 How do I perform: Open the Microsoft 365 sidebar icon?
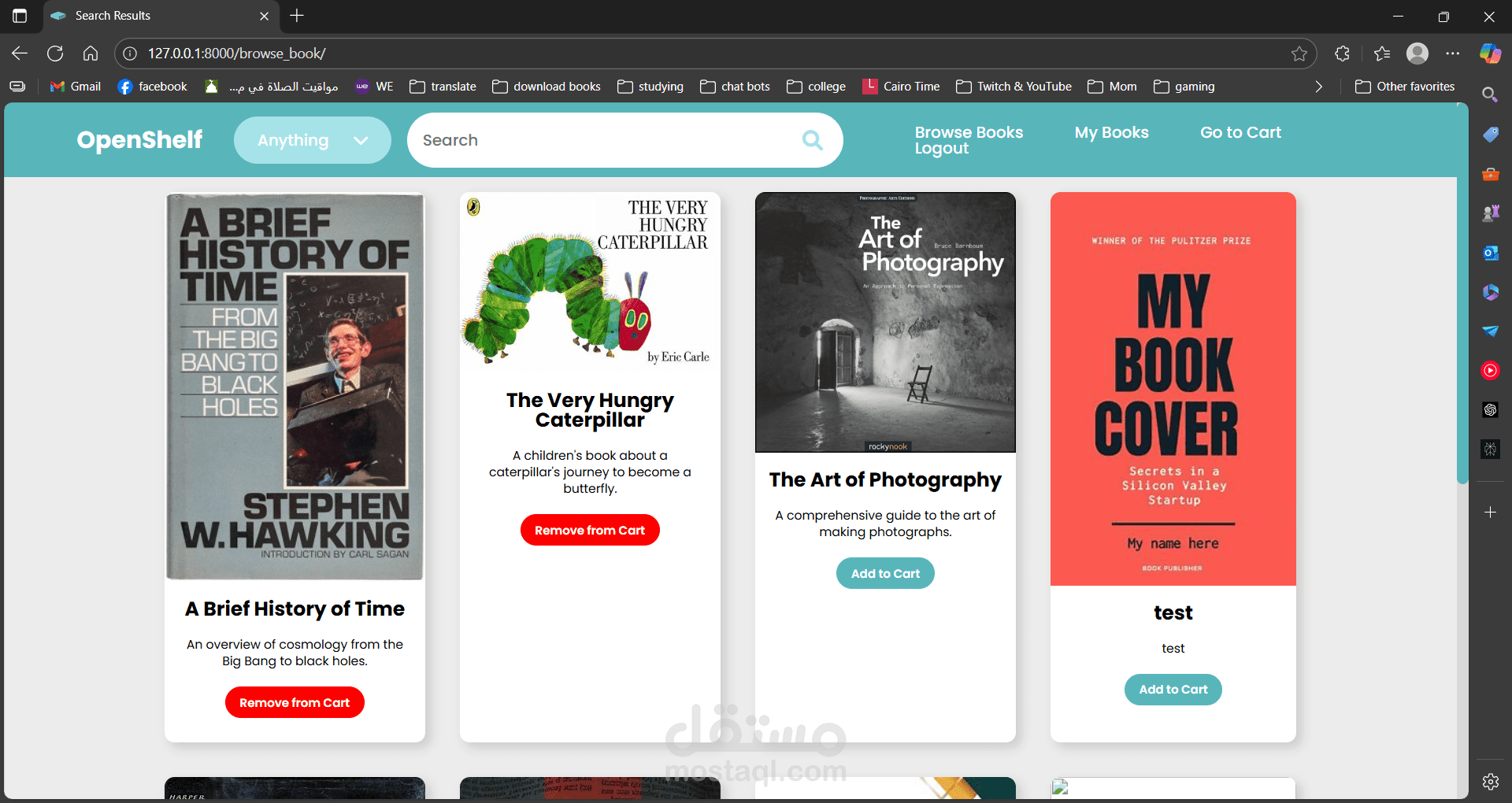pyautogui.click(x=1491, y=292)
